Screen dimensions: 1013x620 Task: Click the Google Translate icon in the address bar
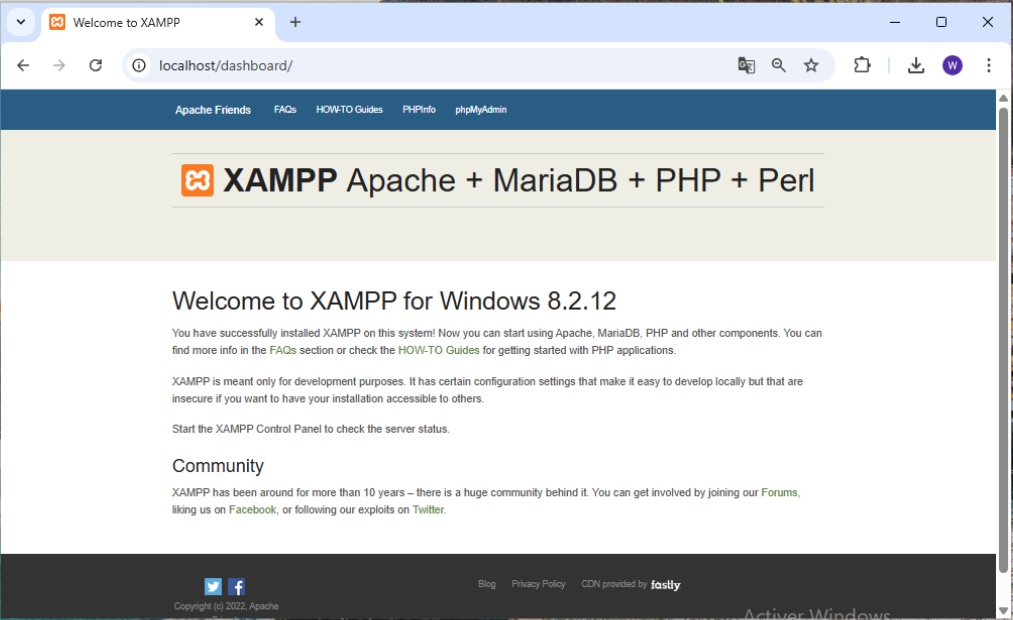click(x=746, y=64)
